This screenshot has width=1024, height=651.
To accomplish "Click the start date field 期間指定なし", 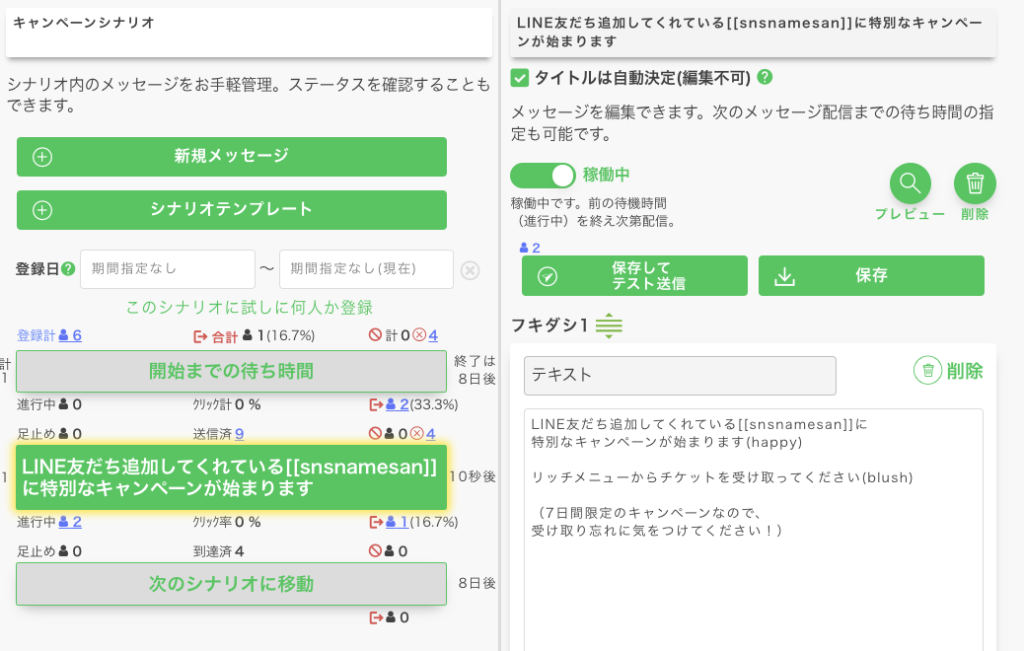I will pos(167,269).
